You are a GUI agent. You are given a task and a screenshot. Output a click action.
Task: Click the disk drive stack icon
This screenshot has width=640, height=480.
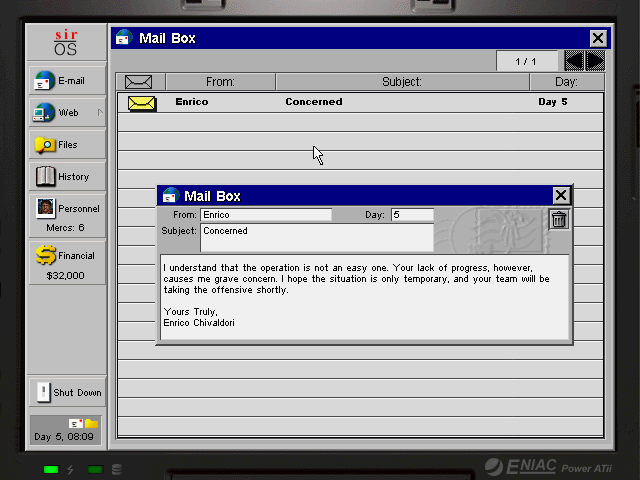(x=117, y=469)
